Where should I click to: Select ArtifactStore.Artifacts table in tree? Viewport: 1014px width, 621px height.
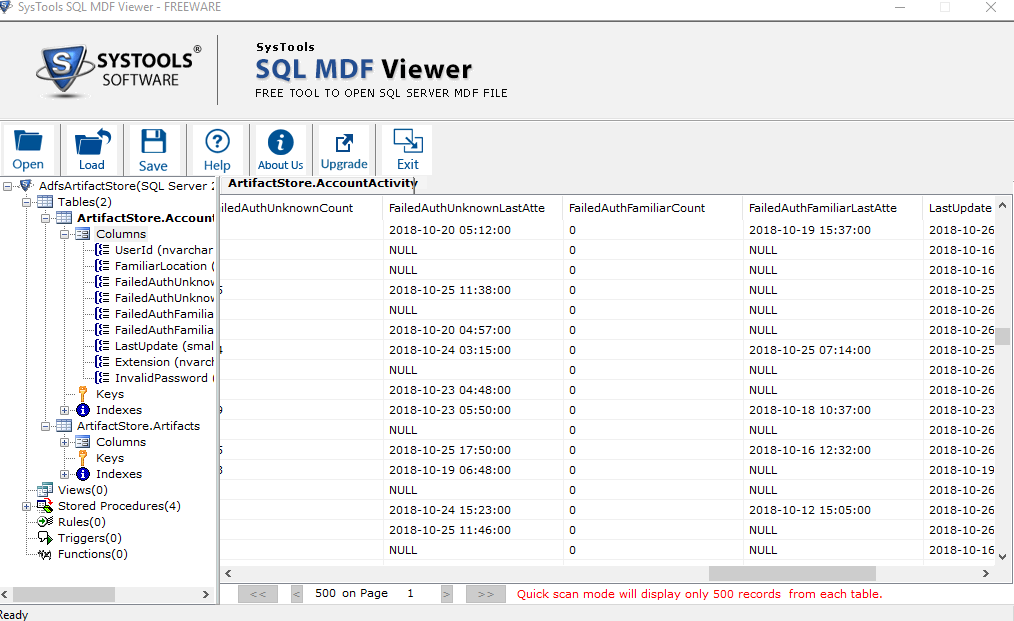point(138,426)
